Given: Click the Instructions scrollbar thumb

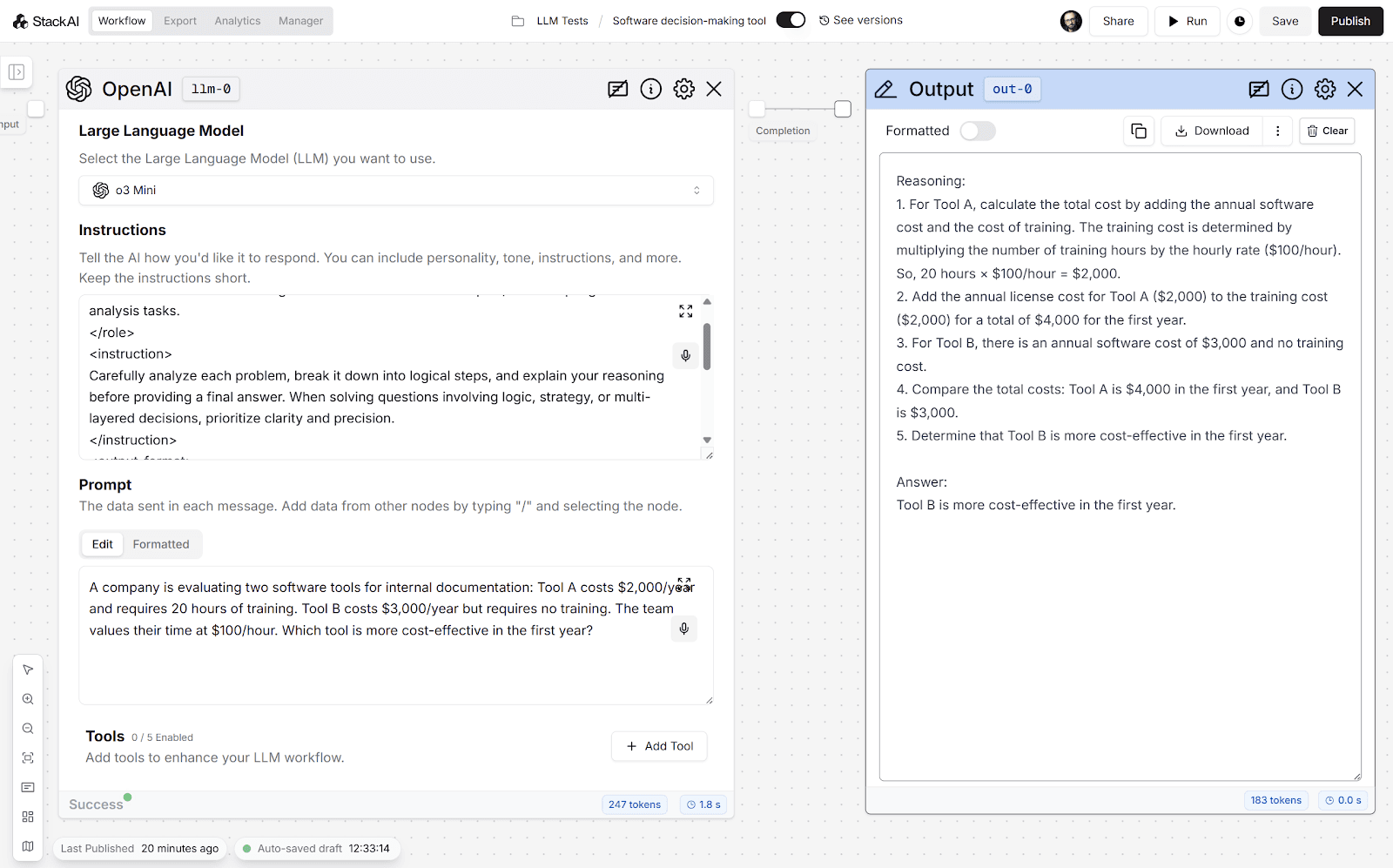Looking at the screenshot, I should pos(707,347).
